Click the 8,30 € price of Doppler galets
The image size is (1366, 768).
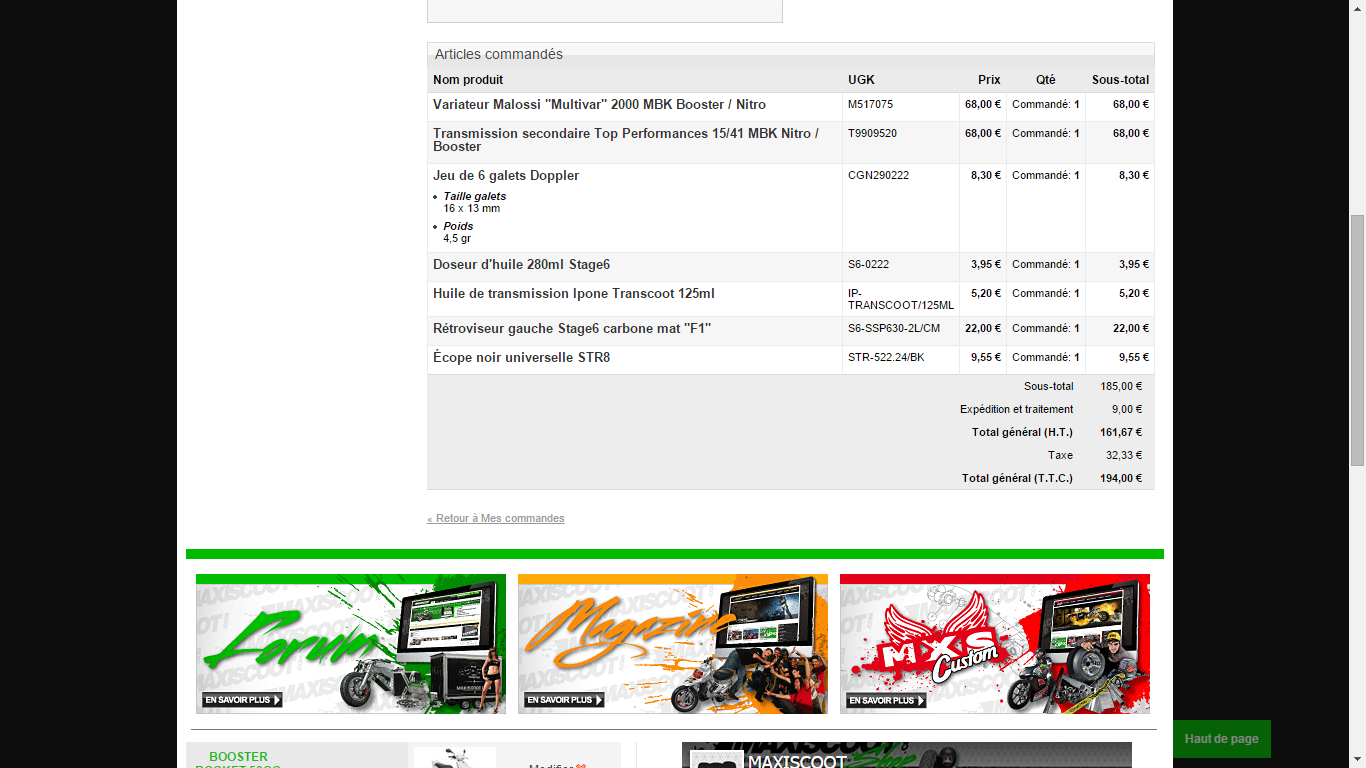(x=986, y=175)
